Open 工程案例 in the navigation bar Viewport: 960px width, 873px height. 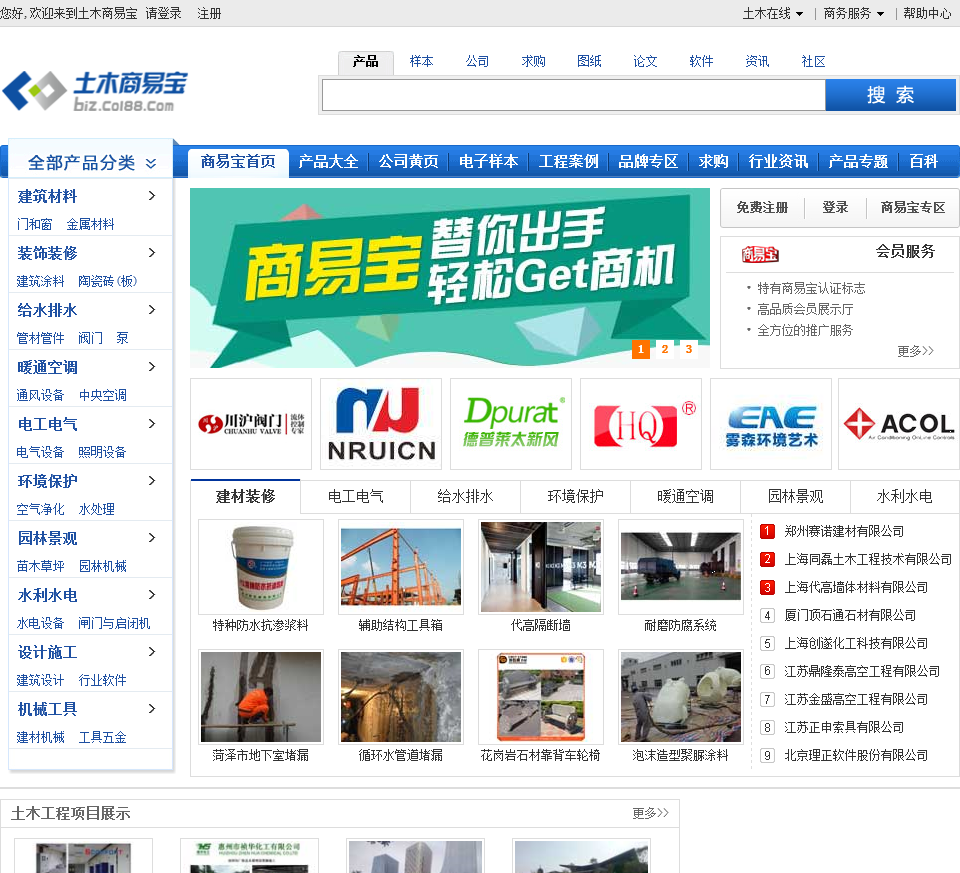[x=568, y=162]
